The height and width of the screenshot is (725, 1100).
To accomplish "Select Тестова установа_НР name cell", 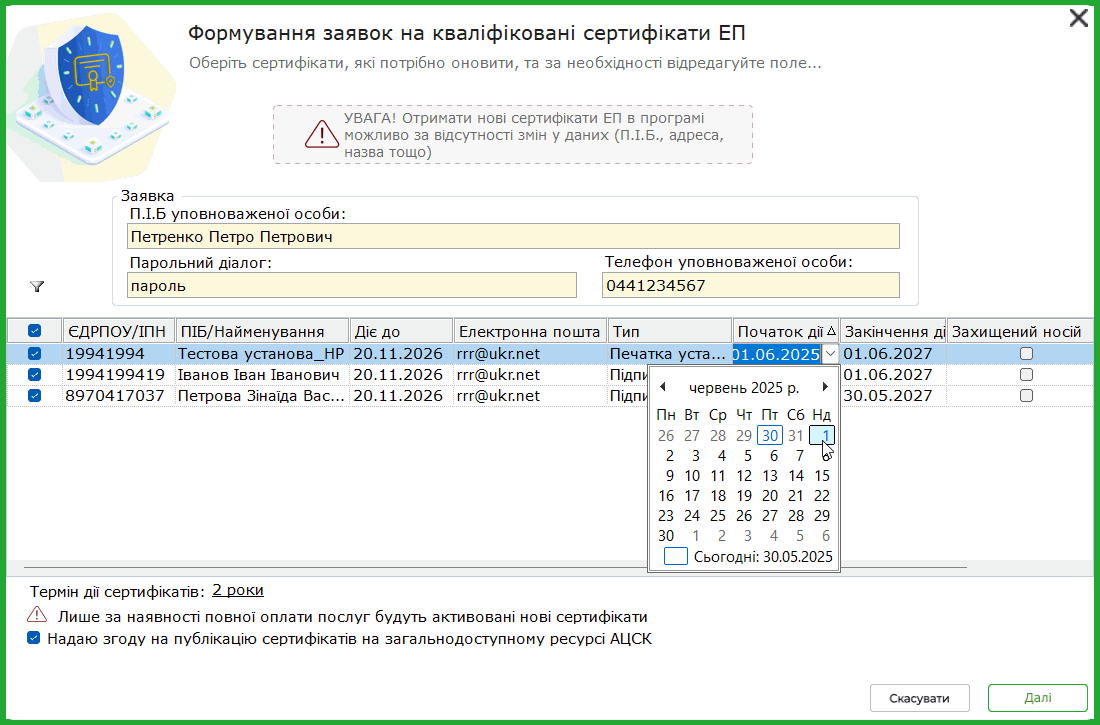I will [x=262, y=354].
